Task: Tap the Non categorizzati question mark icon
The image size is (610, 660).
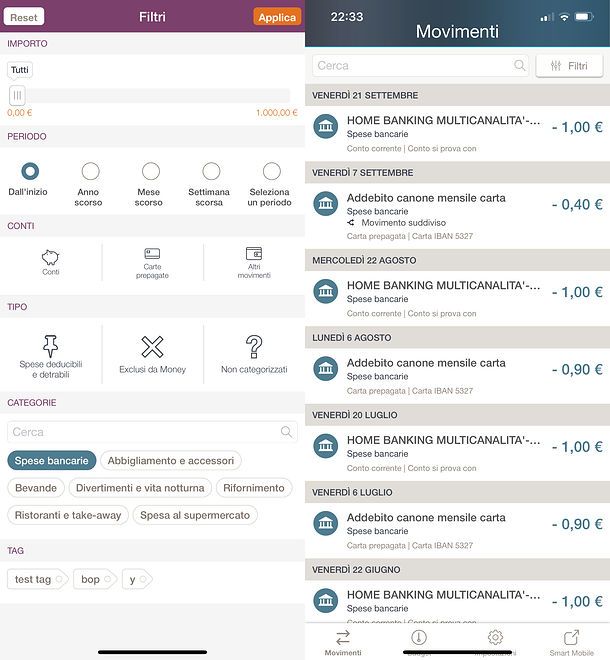Action: 254,347
